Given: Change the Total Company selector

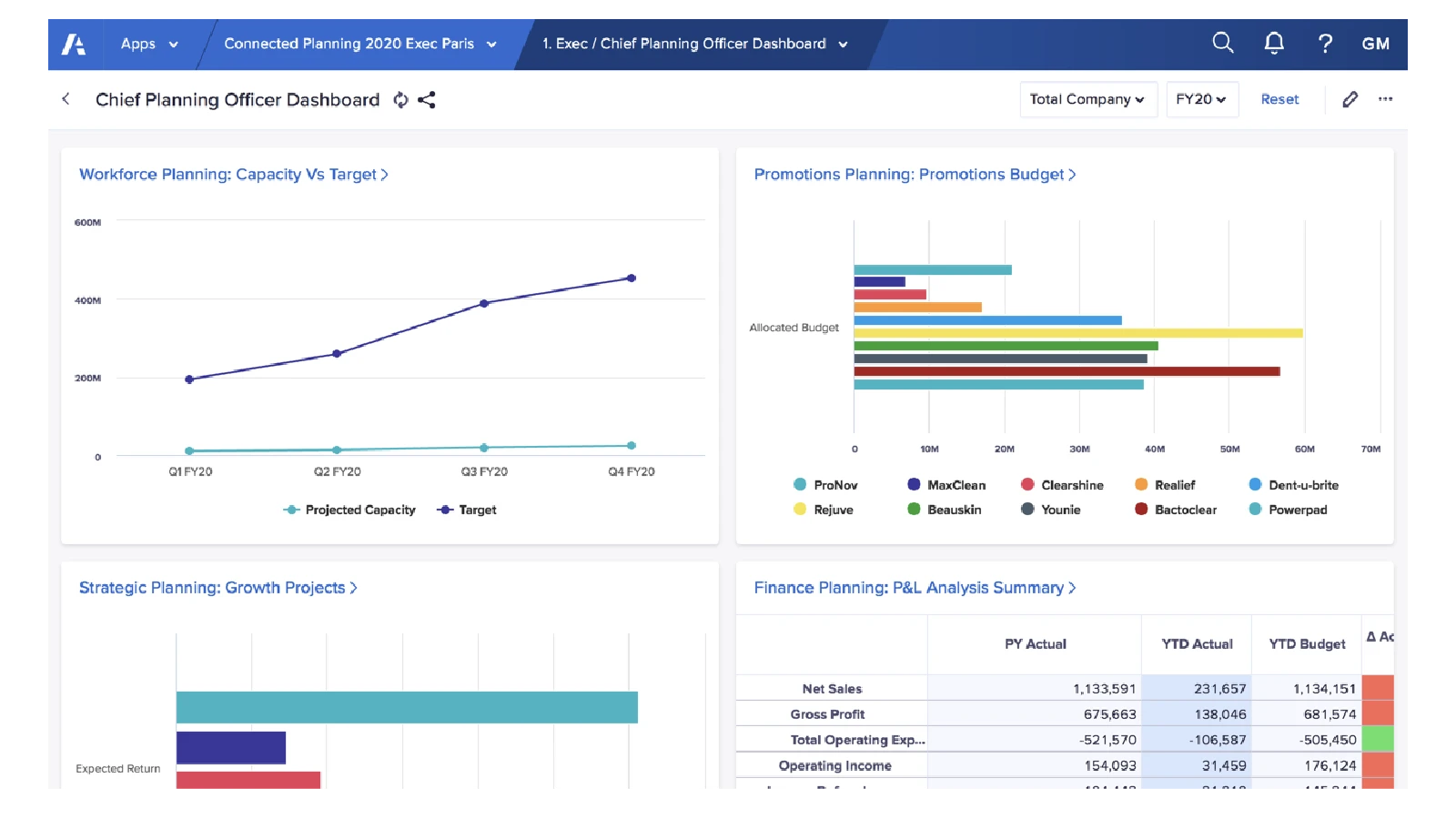Looking at the screenshot, I should pyautogui.click(x=1088, y=99).
